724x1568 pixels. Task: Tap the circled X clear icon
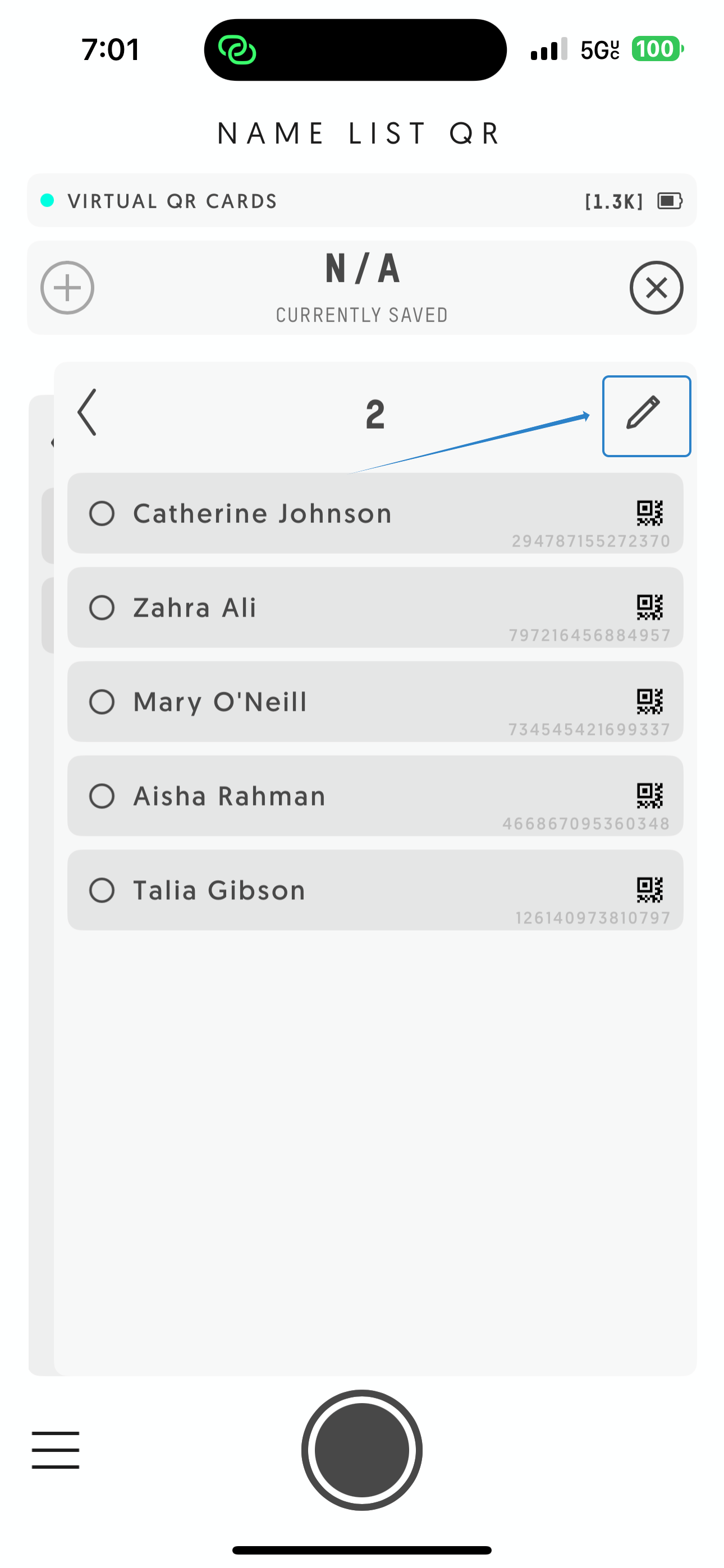pos(657,288)
